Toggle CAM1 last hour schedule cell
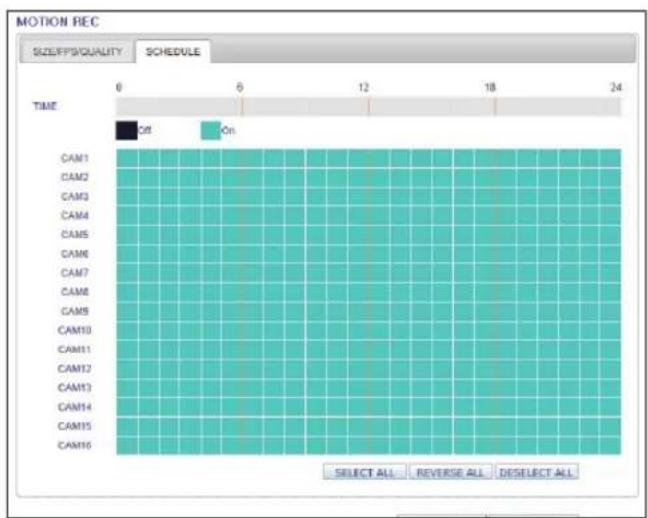The height and width of the screenshot is (518, 648). 610,158
